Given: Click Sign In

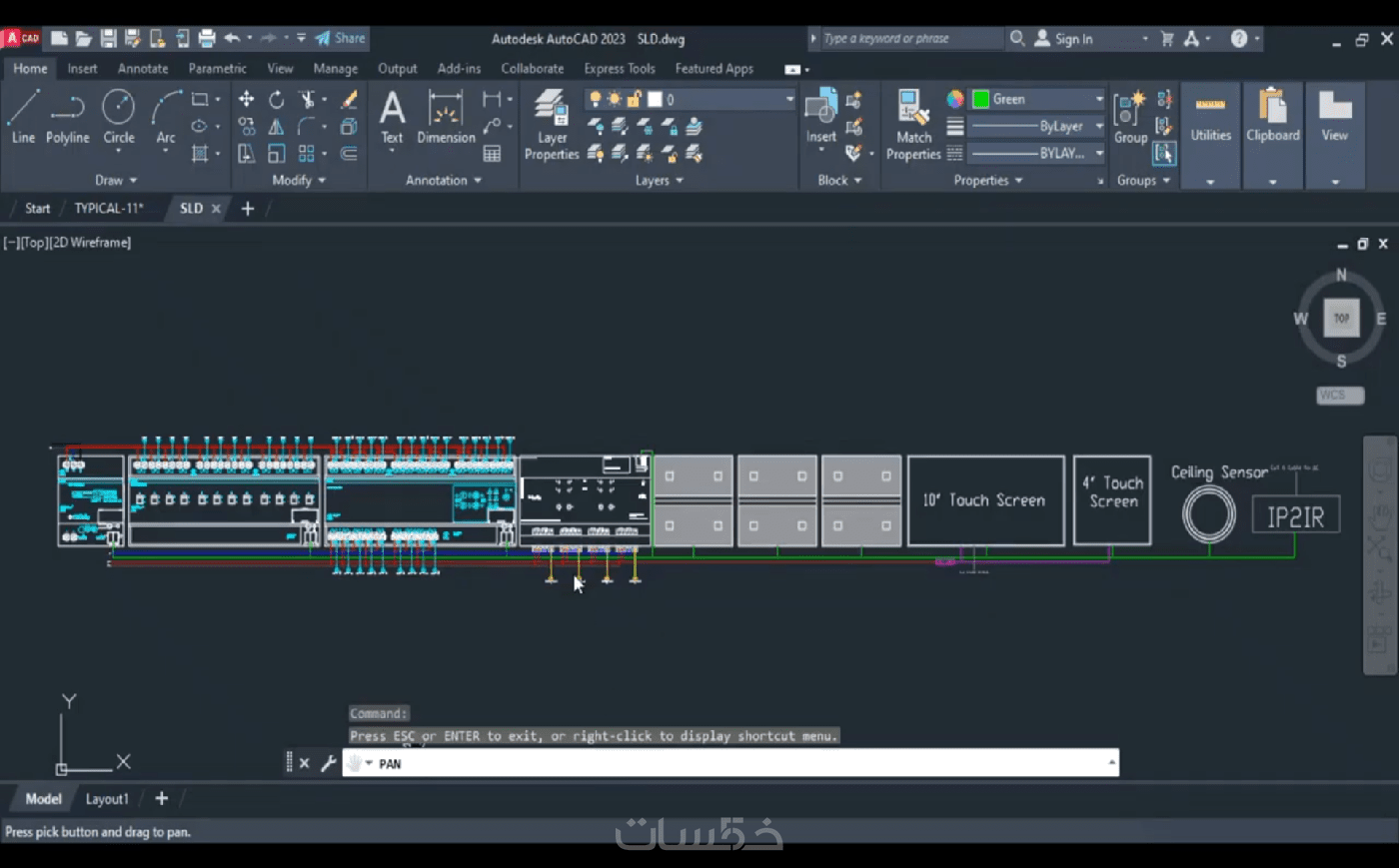Looking at the screenshot, I should [x=1063, y=38].
